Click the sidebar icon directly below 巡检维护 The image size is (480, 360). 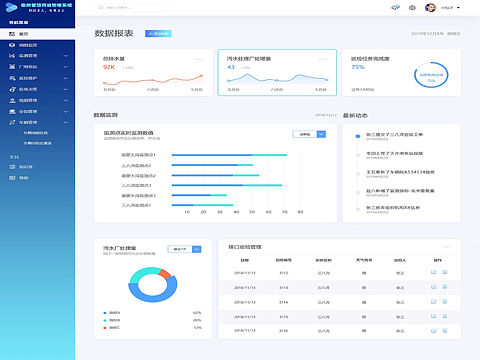click(12, 89)
